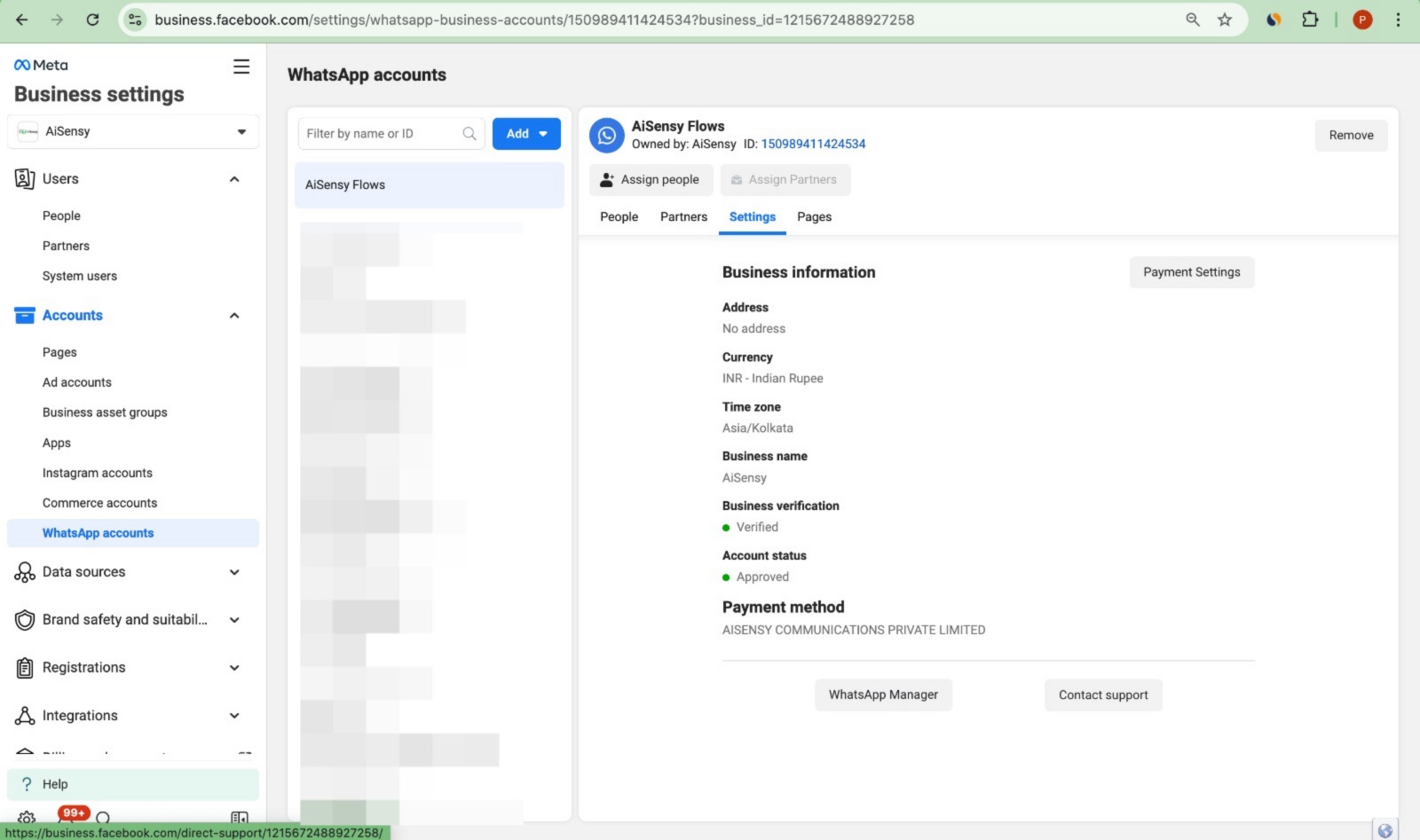Expand the Integrations section chevron
1420x840 pixels.
click(234, 716)
